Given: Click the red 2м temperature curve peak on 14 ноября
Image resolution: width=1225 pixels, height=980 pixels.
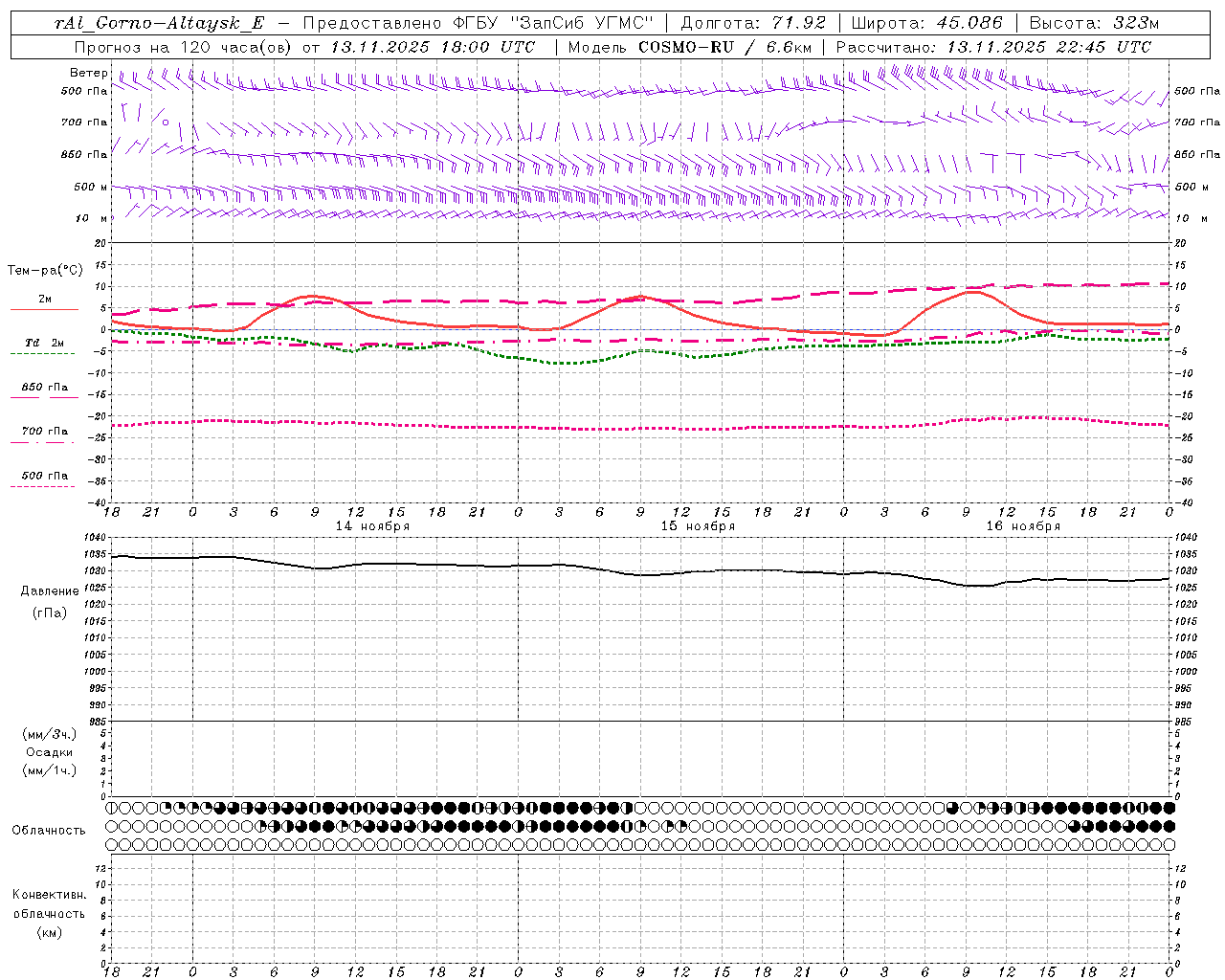Looking at the screenshot, I should pyautogui.click(x=314, y=296).
